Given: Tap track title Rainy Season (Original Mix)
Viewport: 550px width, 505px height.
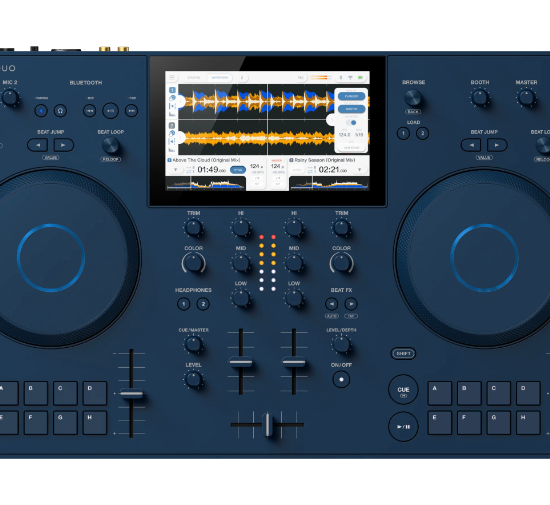Looking at the screenshot, I should [325, 160].
